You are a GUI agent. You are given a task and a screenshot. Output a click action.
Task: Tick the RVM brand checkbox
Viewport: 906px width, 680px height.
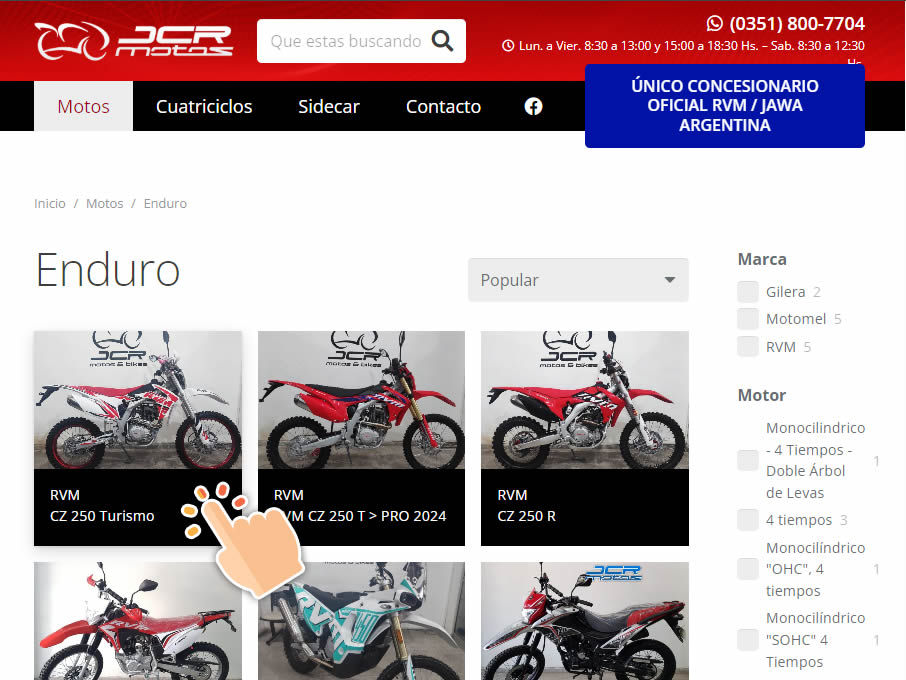[748, 347]
